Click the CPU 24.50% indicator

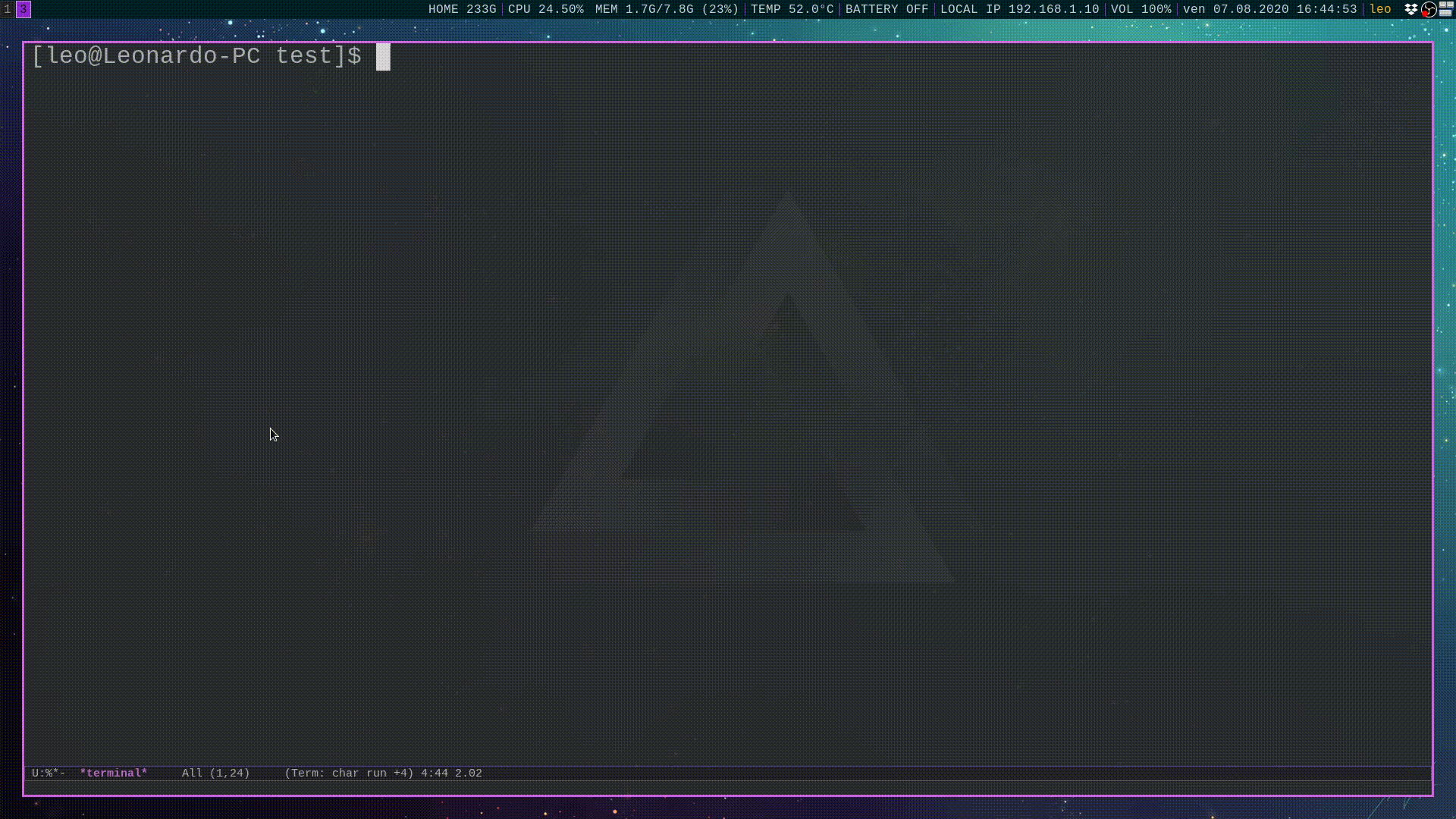click(546, 9)
